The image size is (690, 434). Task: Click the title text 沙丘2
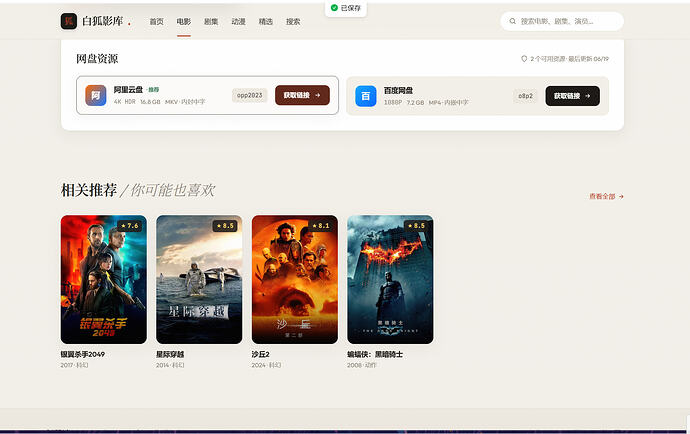(x=261, y=354)
